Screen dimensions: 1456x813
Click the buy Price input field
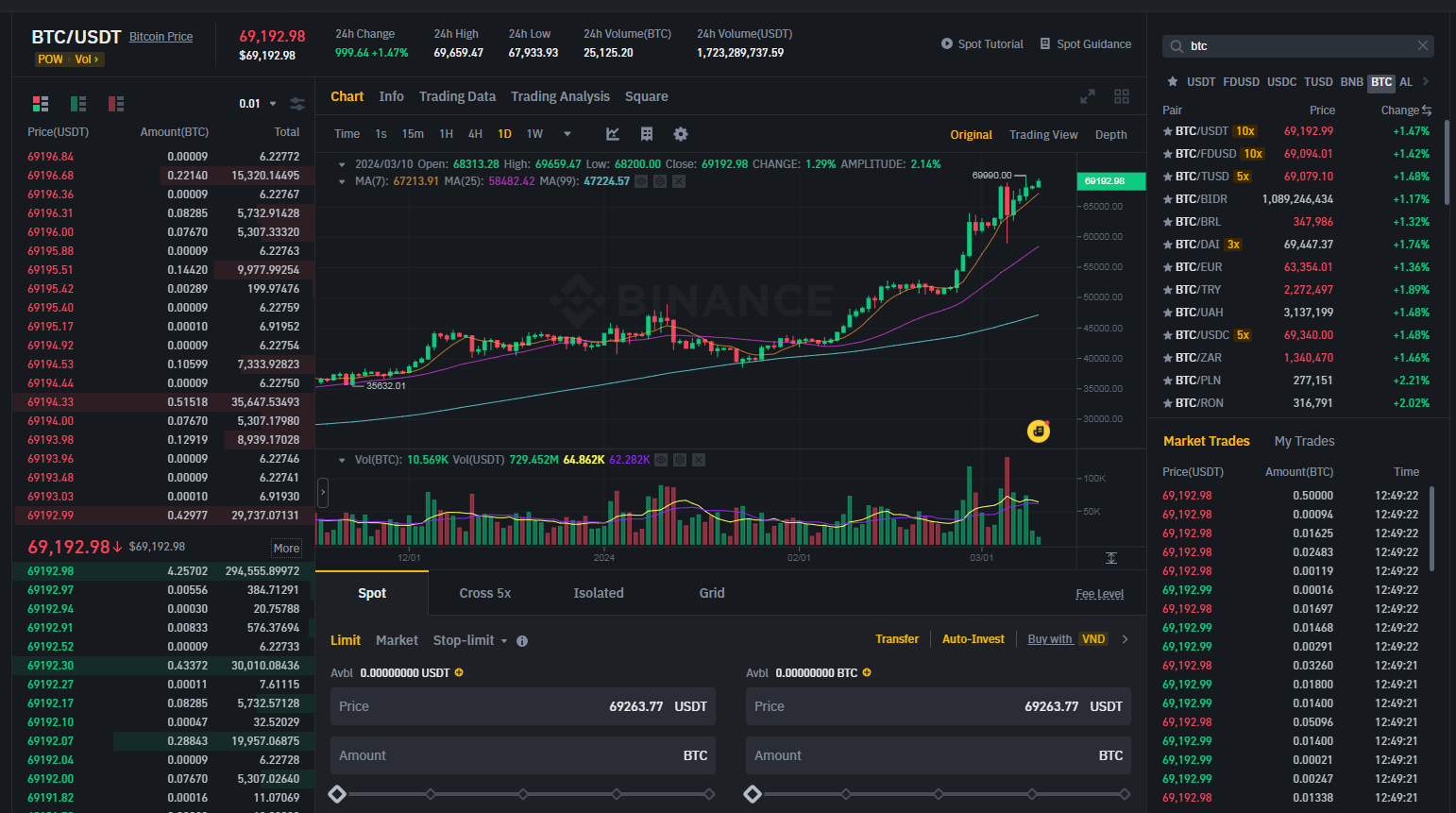pos(523,706)
